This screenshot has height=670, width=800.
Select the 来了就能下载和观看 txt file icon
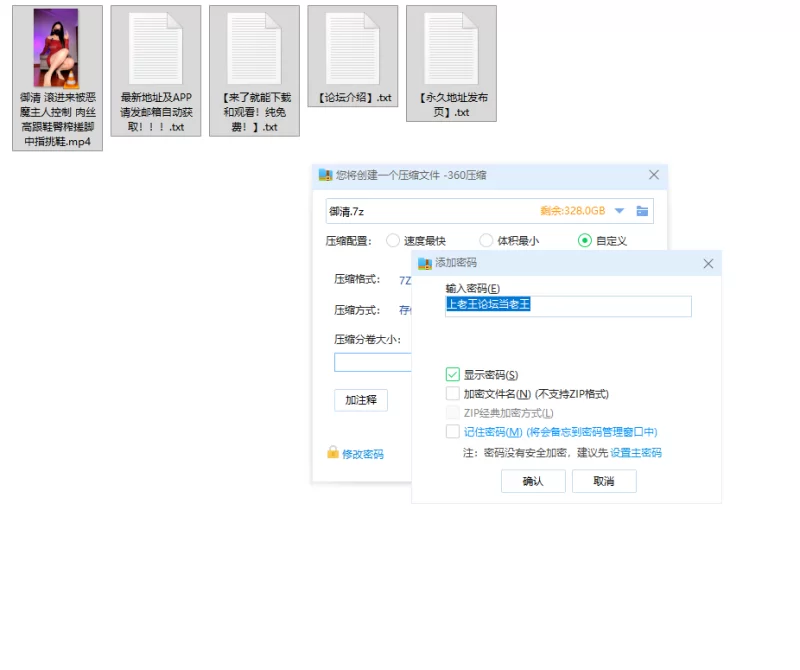254,48
